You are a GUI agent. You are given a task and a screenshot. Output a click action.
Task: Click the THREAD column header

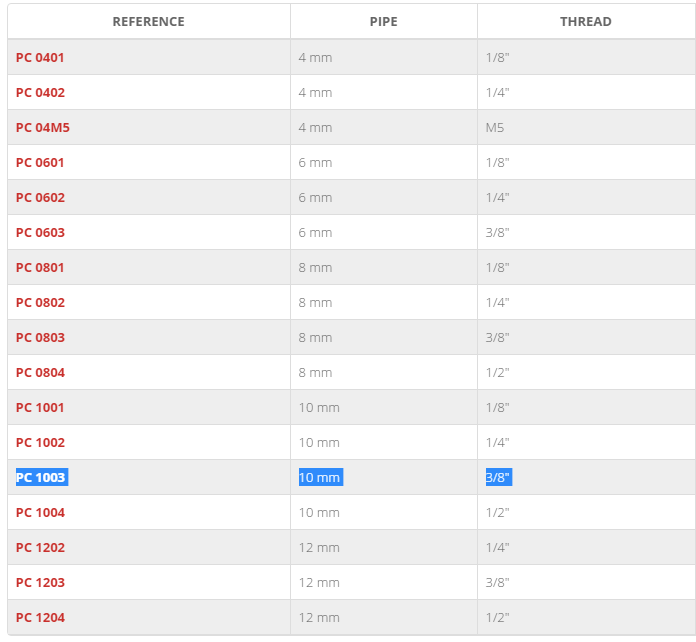585,22
